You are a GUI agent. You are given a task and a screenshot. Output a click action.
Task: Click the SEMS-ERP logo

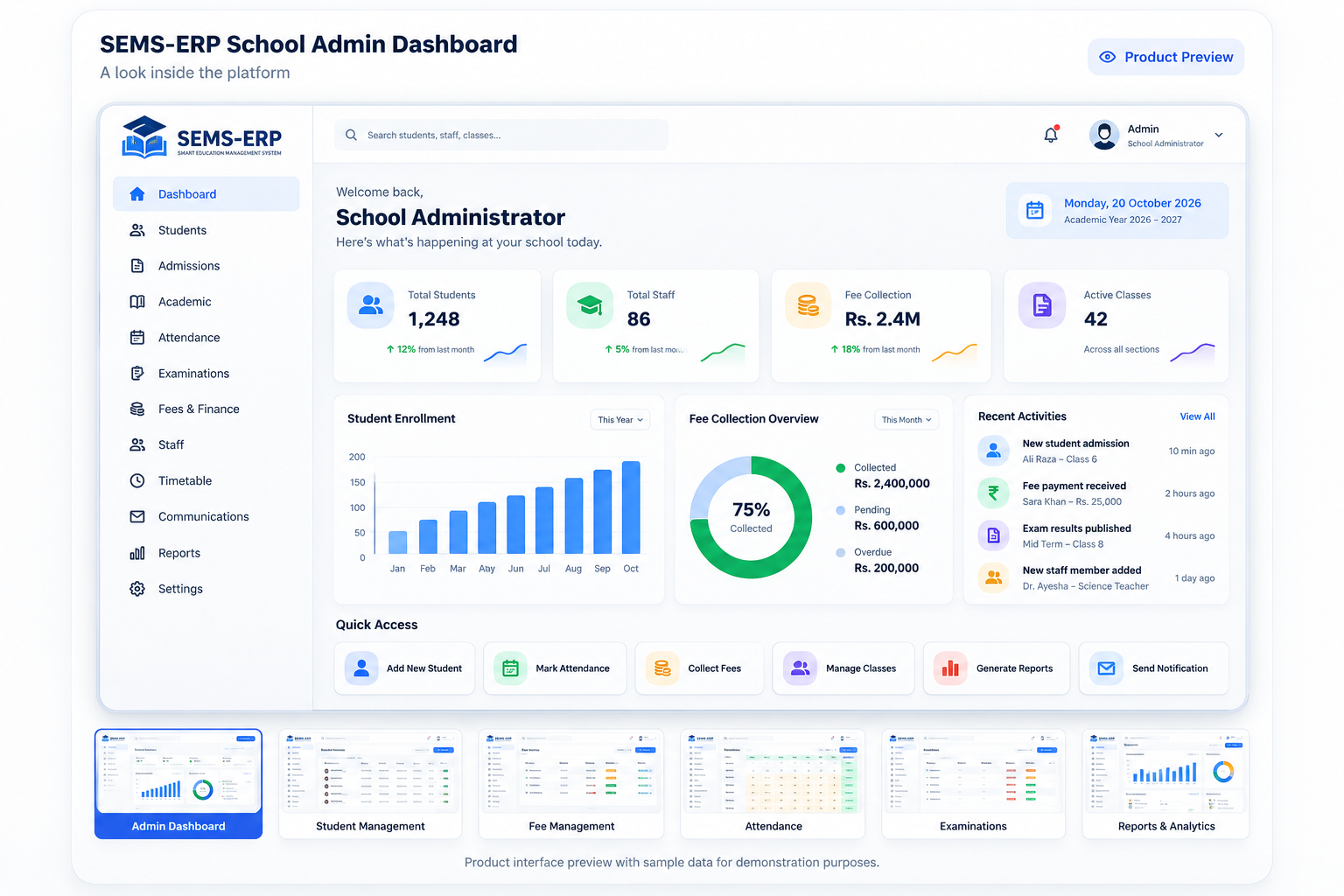(x=202, y=137)
